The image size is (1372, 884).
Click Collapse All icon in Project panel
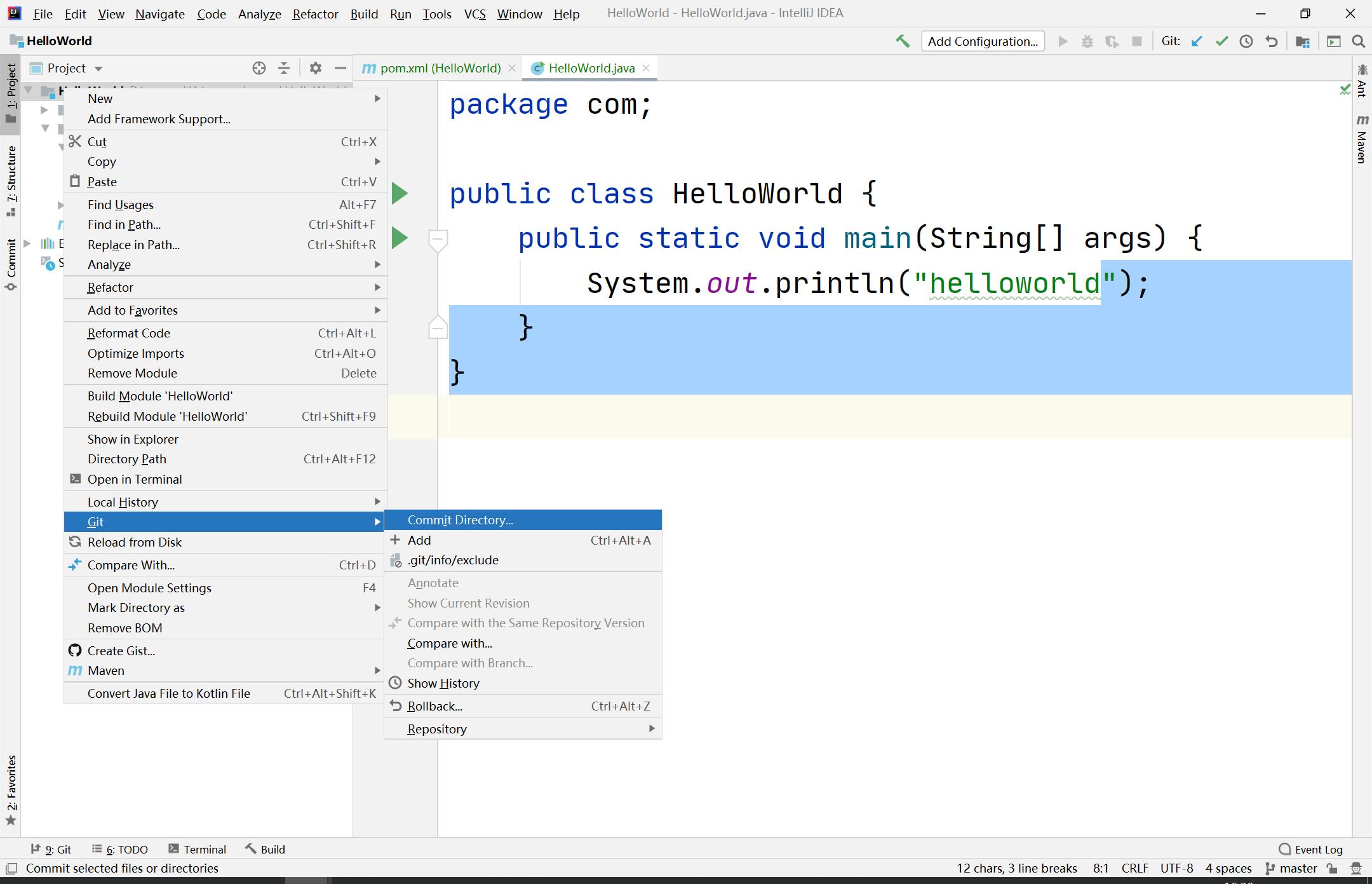(x=284, y=68)
